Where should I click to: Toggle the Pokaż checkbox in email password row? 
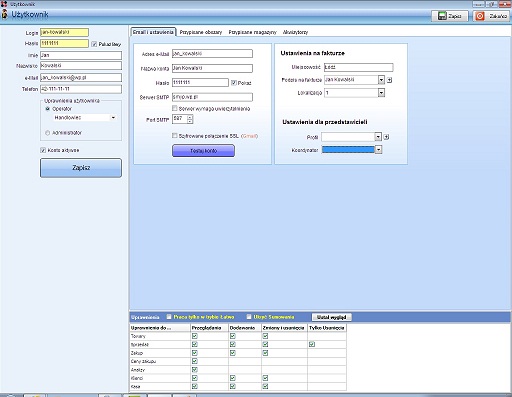(234, 83)
